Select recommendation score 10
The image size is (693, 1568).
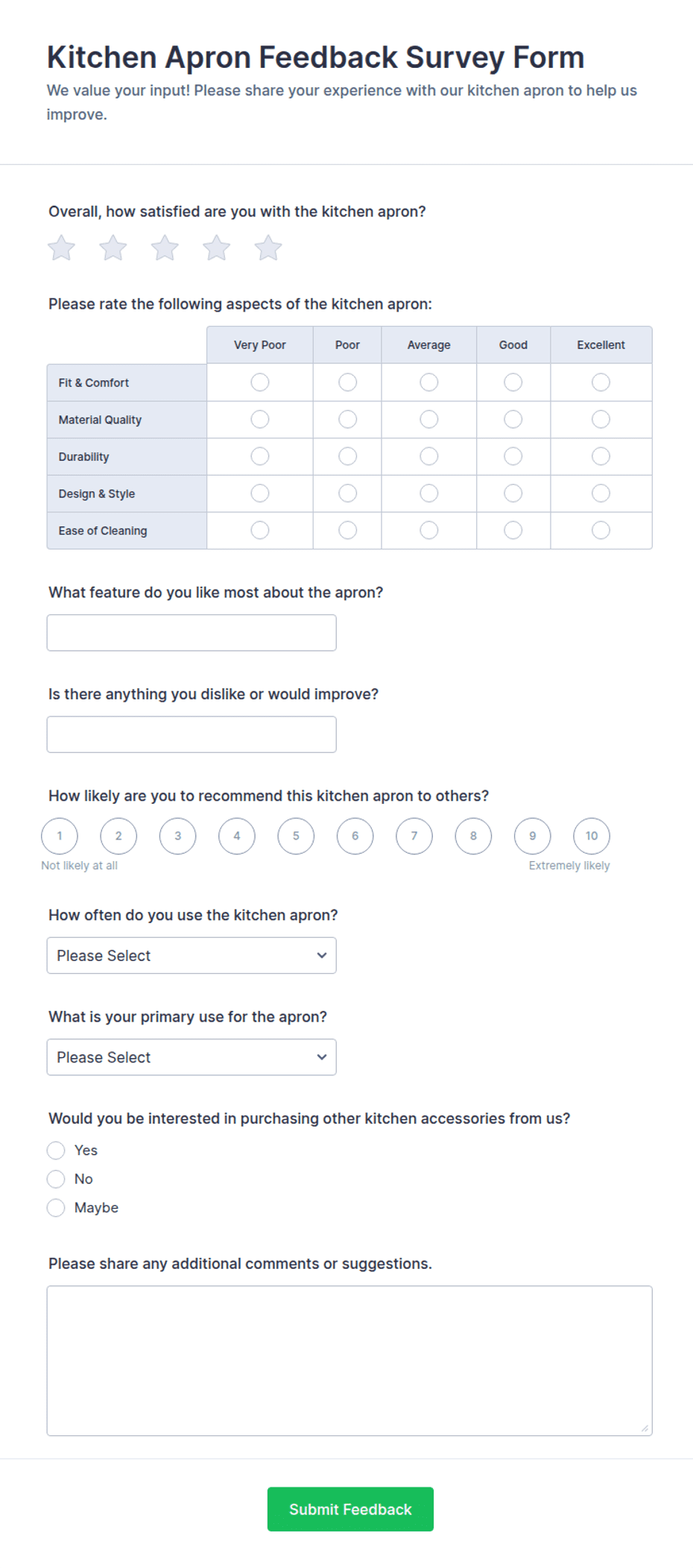coord(592,836)
